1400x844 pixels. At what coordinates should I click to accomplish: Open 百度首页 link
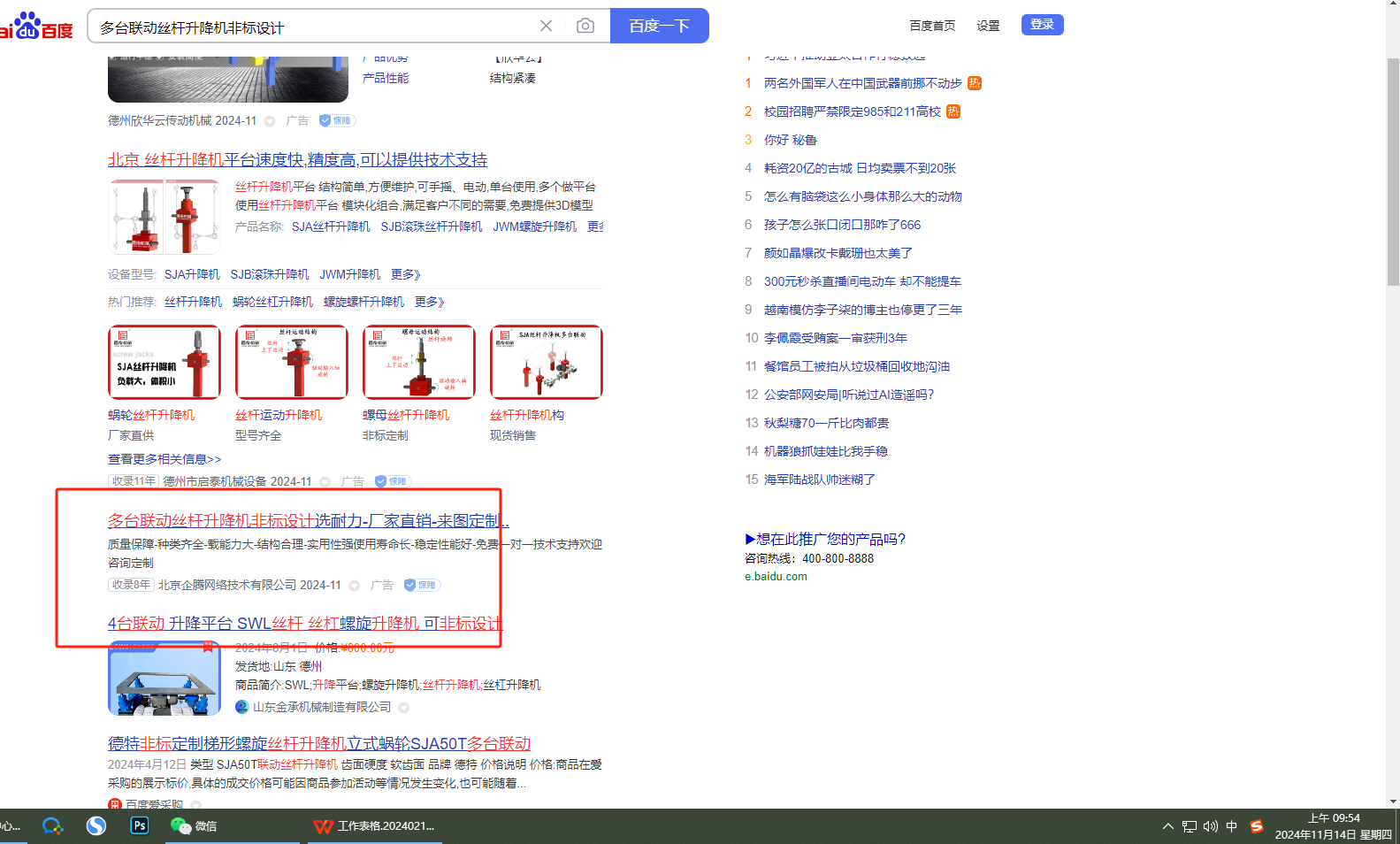[x=932, y=26]
